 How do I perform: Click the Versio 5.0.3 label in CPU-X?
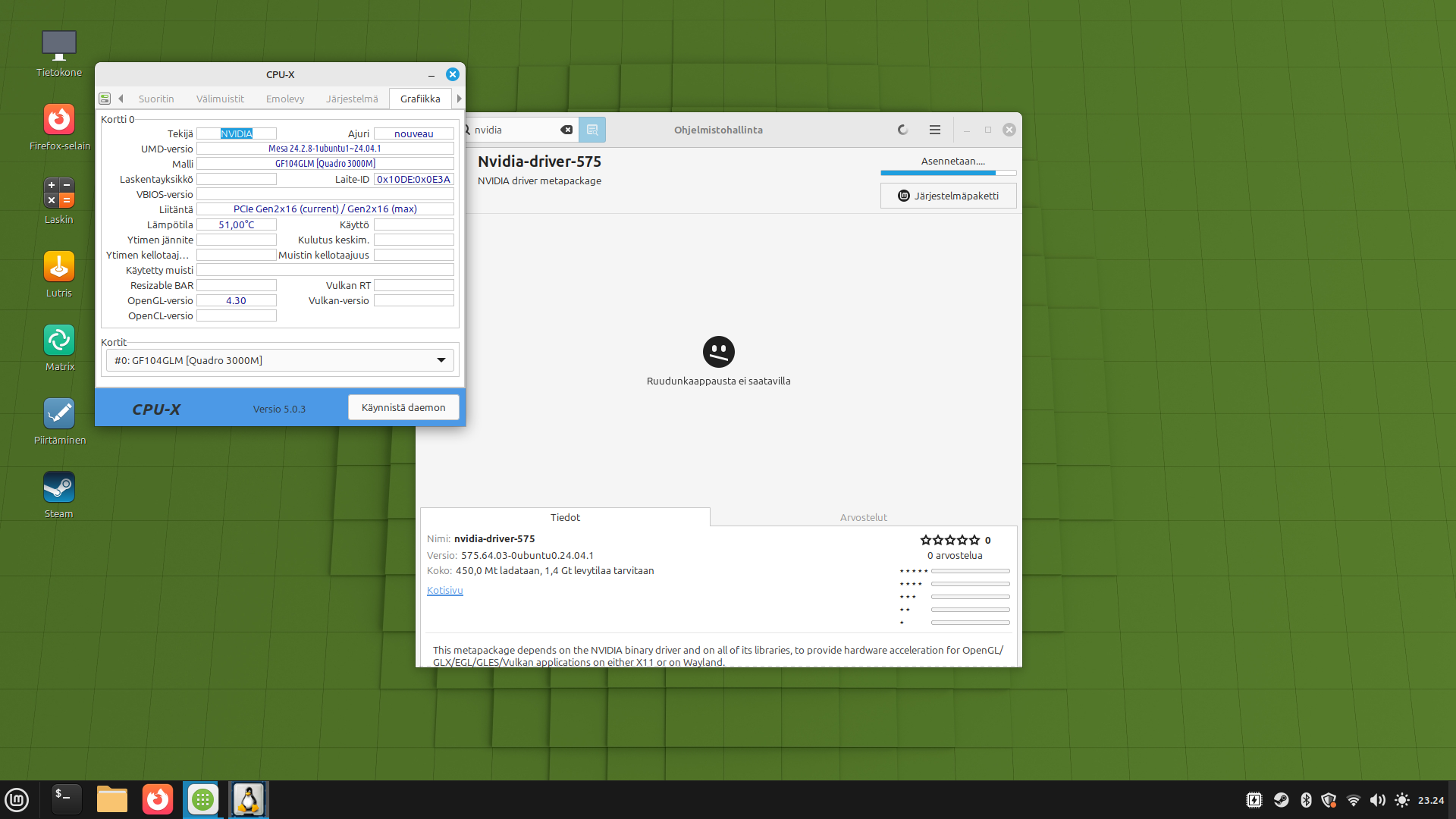click(279, 409)
